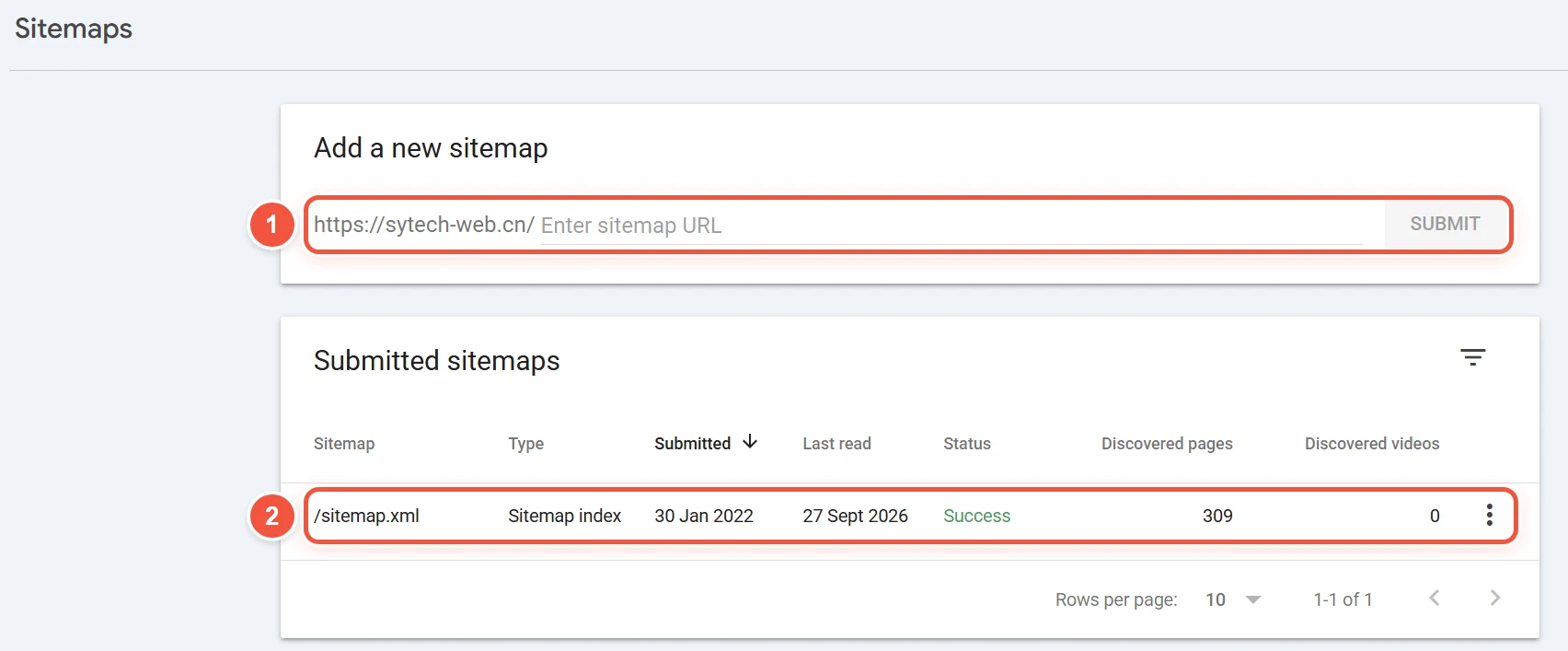The height and width of the screenshot is (651, 1568).
Task: Click the sort descending arrow next to Submitted
Action: coord(750,442)
